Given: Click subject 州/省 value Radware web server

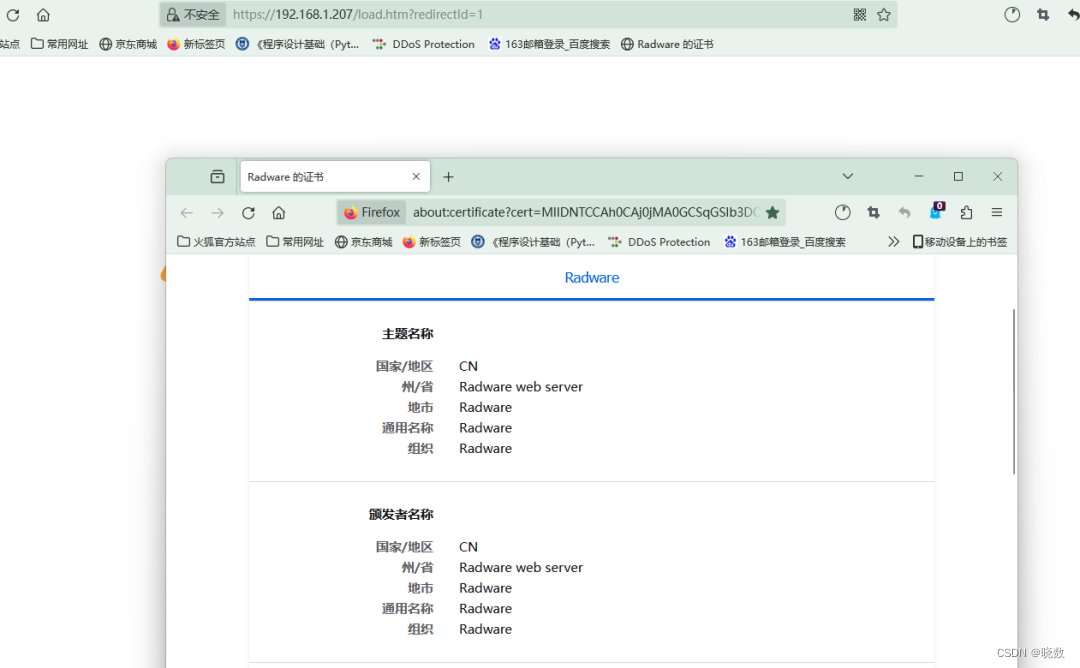Looking at the screenshot, I should pos(521,387).
